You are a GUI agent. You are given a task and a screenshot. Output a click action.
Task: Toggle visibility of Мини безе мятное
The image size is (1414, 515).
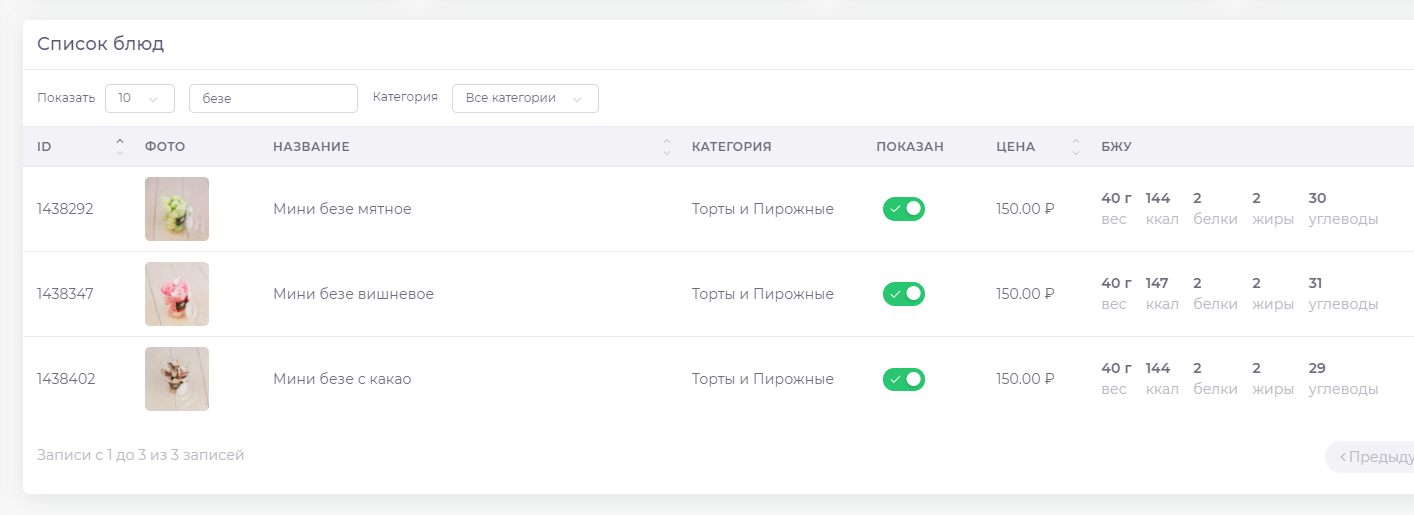click(903, 209)
